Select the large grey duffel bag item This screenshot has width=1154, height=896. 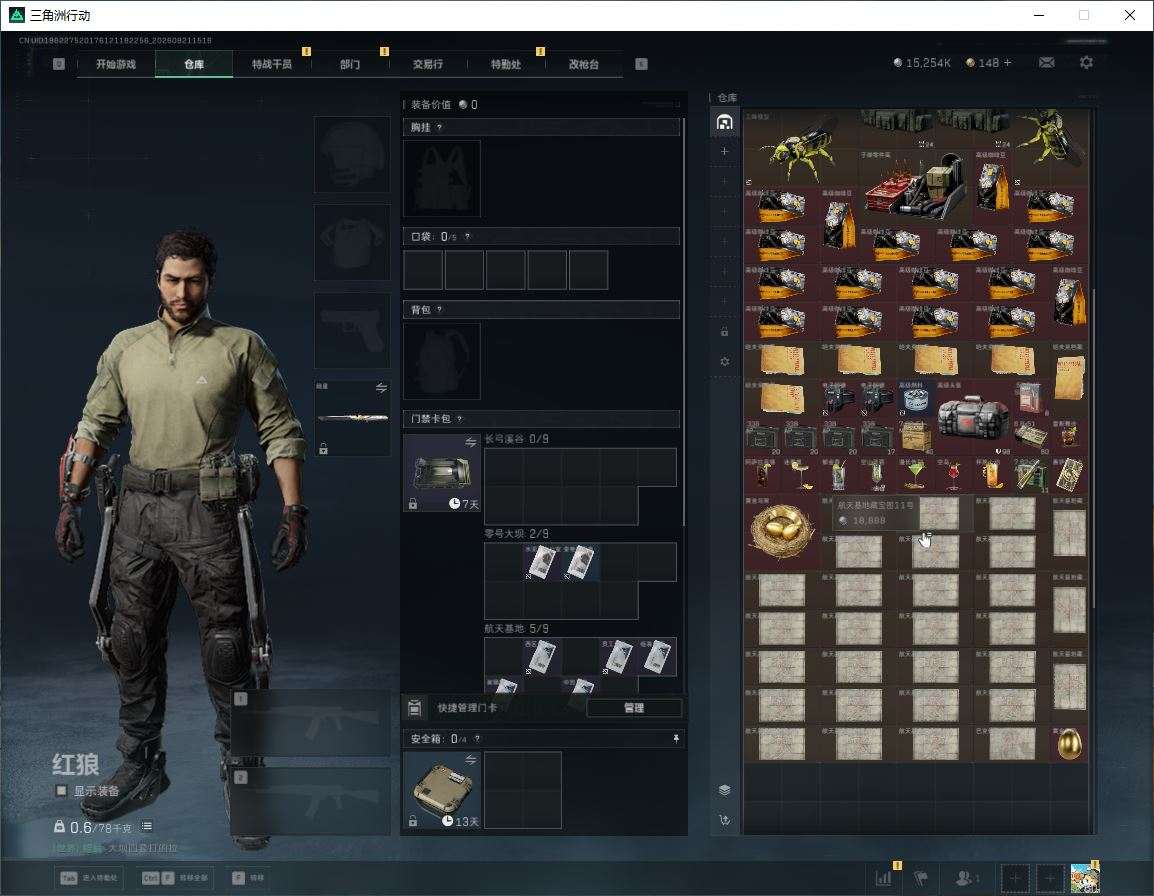(x=973, y=418)
